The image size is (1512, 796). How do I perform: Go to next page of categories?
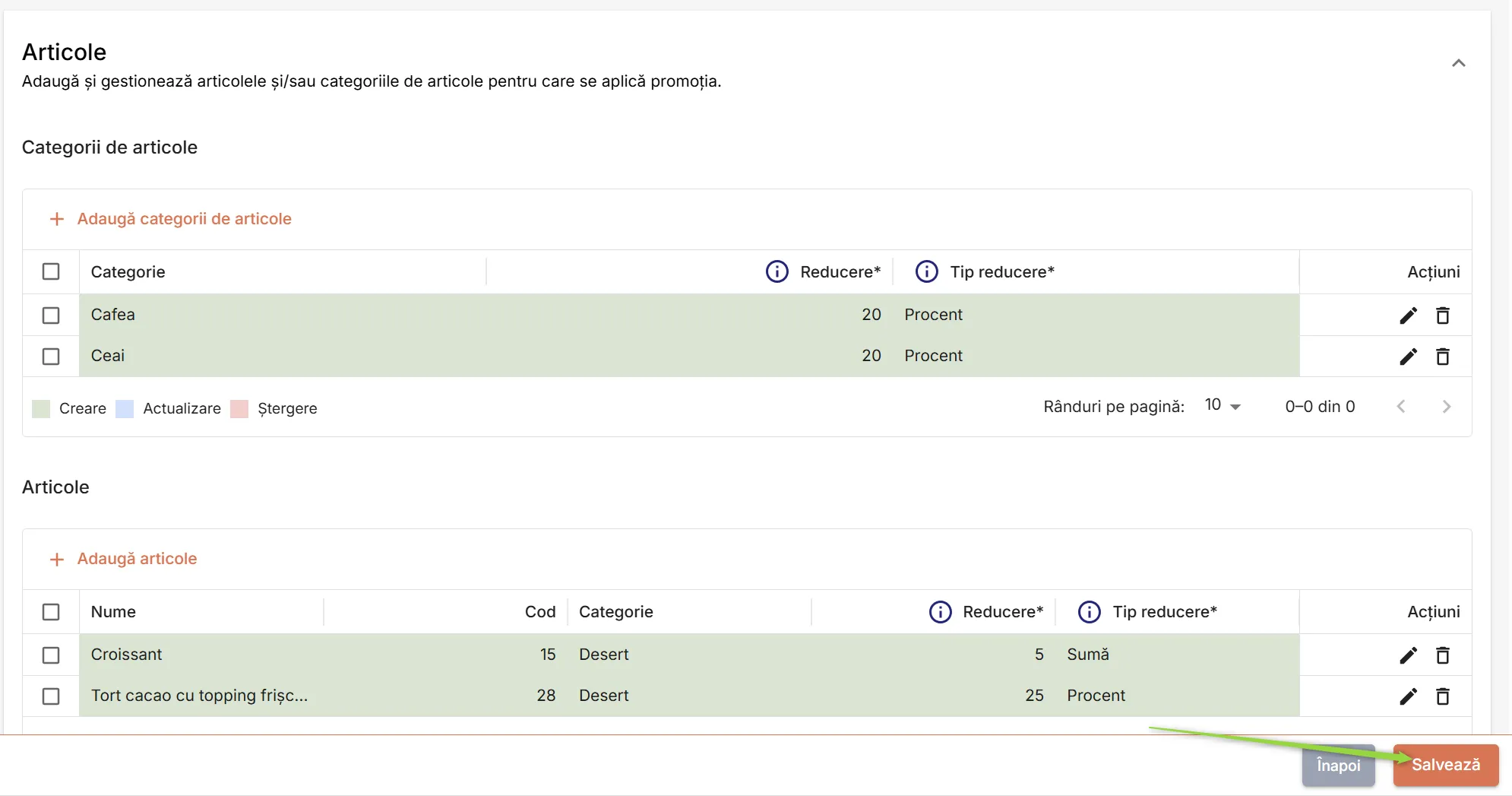coord(1446,407)
